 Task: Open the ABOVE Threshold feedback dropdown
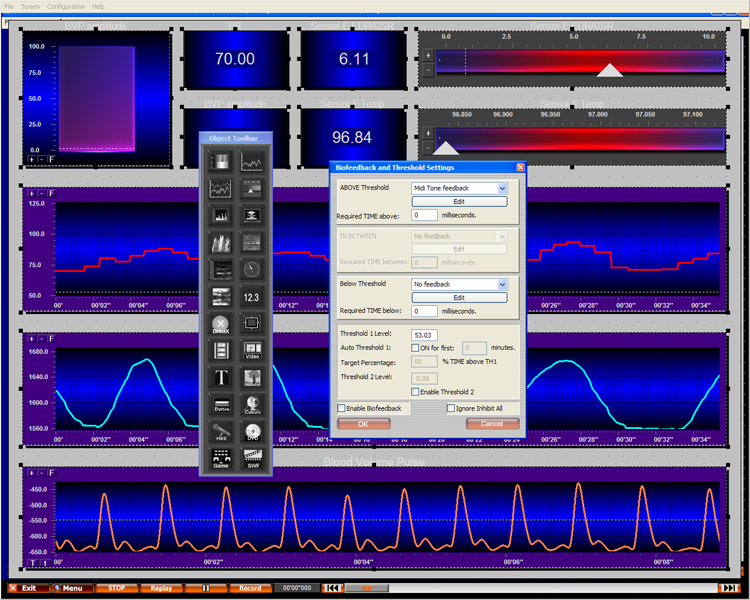(x=502, y=188)
